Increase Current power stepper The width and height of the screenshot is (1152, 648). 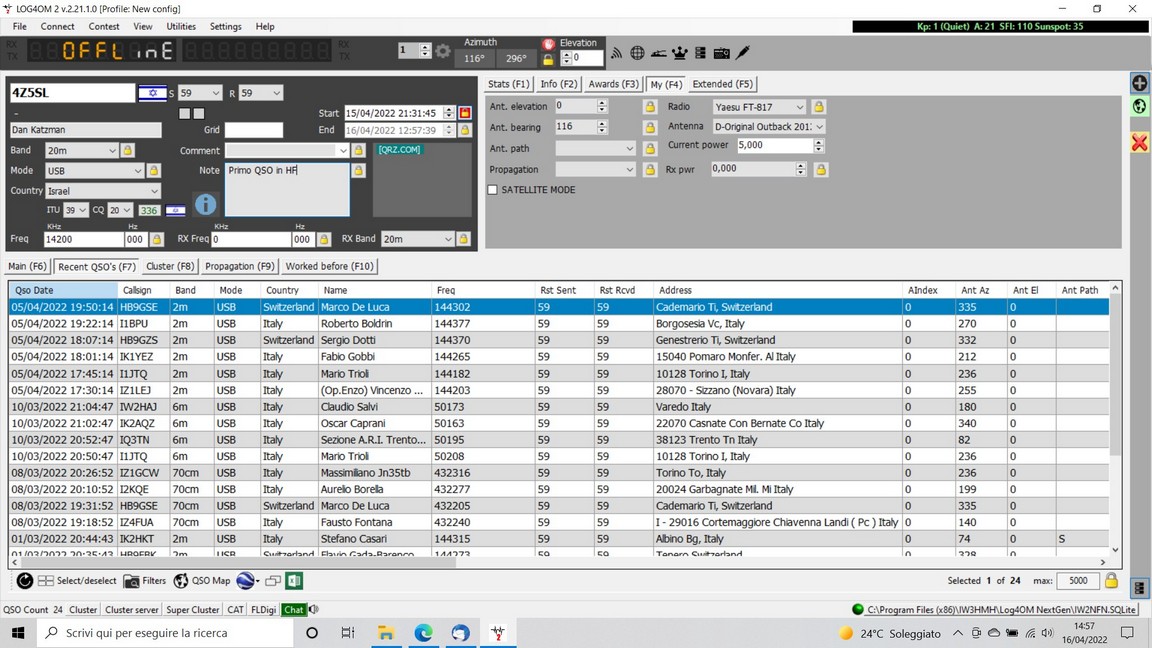818,142
